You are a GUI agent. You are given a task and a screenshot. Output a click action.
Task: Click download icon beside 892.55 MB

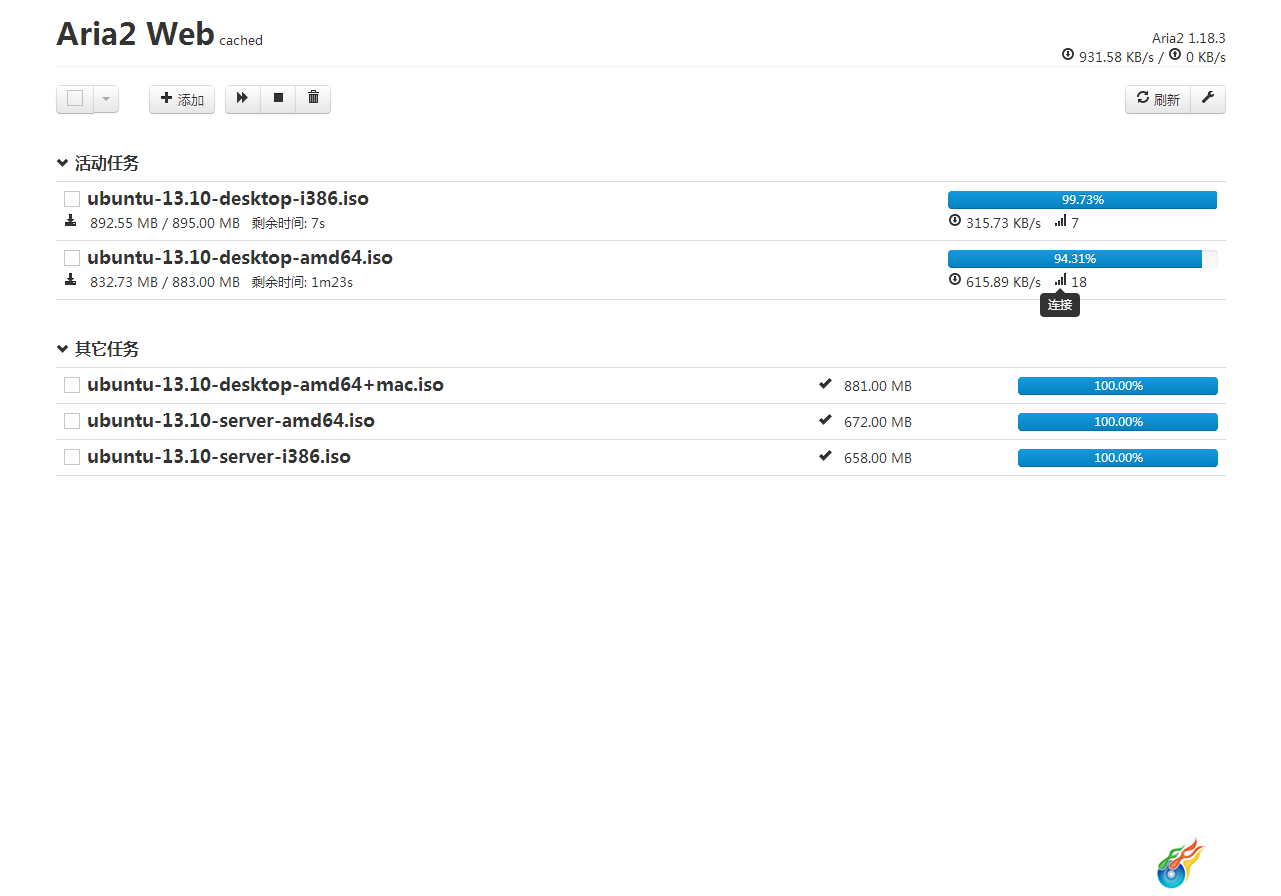coord(70,221)
